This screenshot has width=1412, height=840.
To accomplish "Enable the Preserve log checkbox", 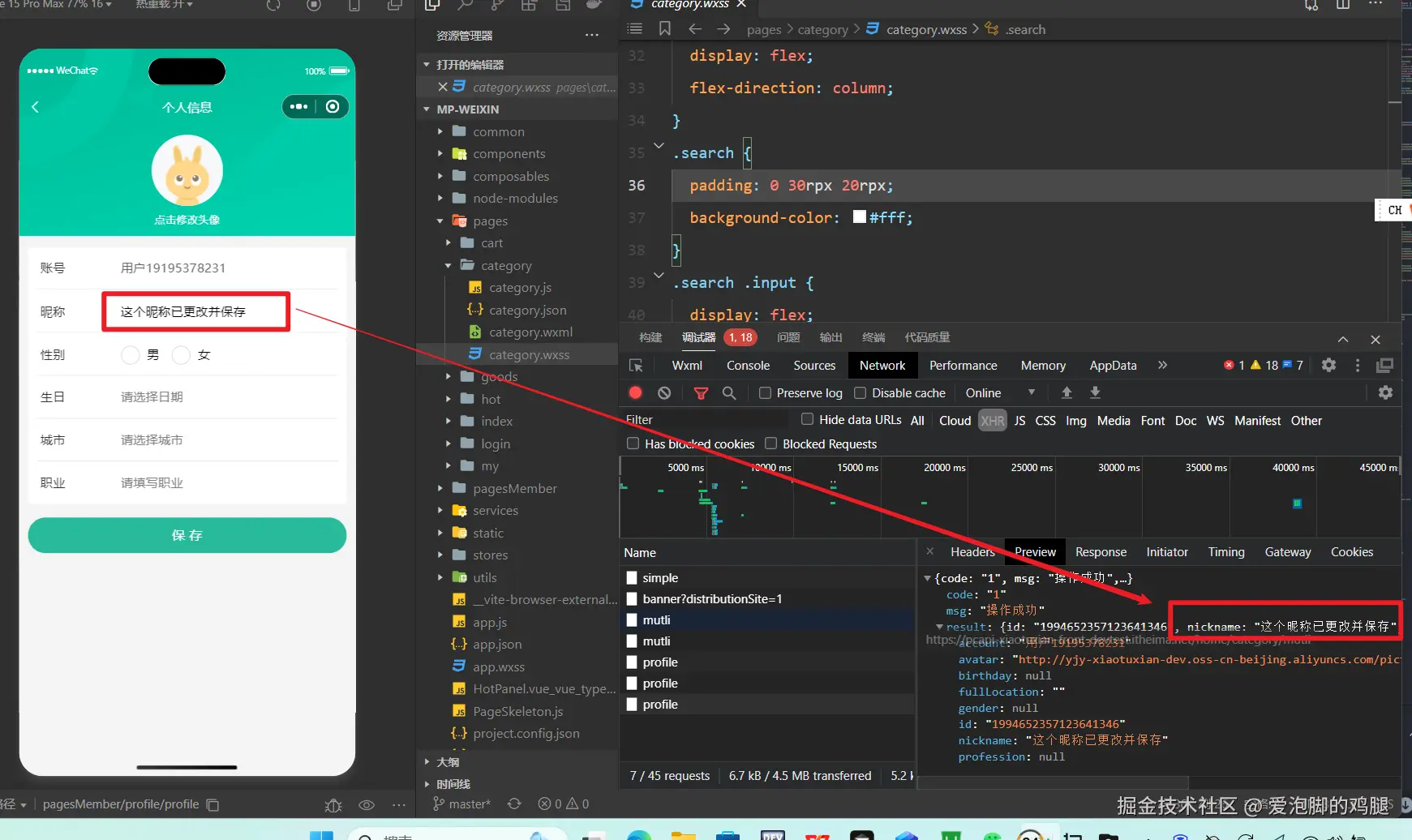I will point(765,393).
